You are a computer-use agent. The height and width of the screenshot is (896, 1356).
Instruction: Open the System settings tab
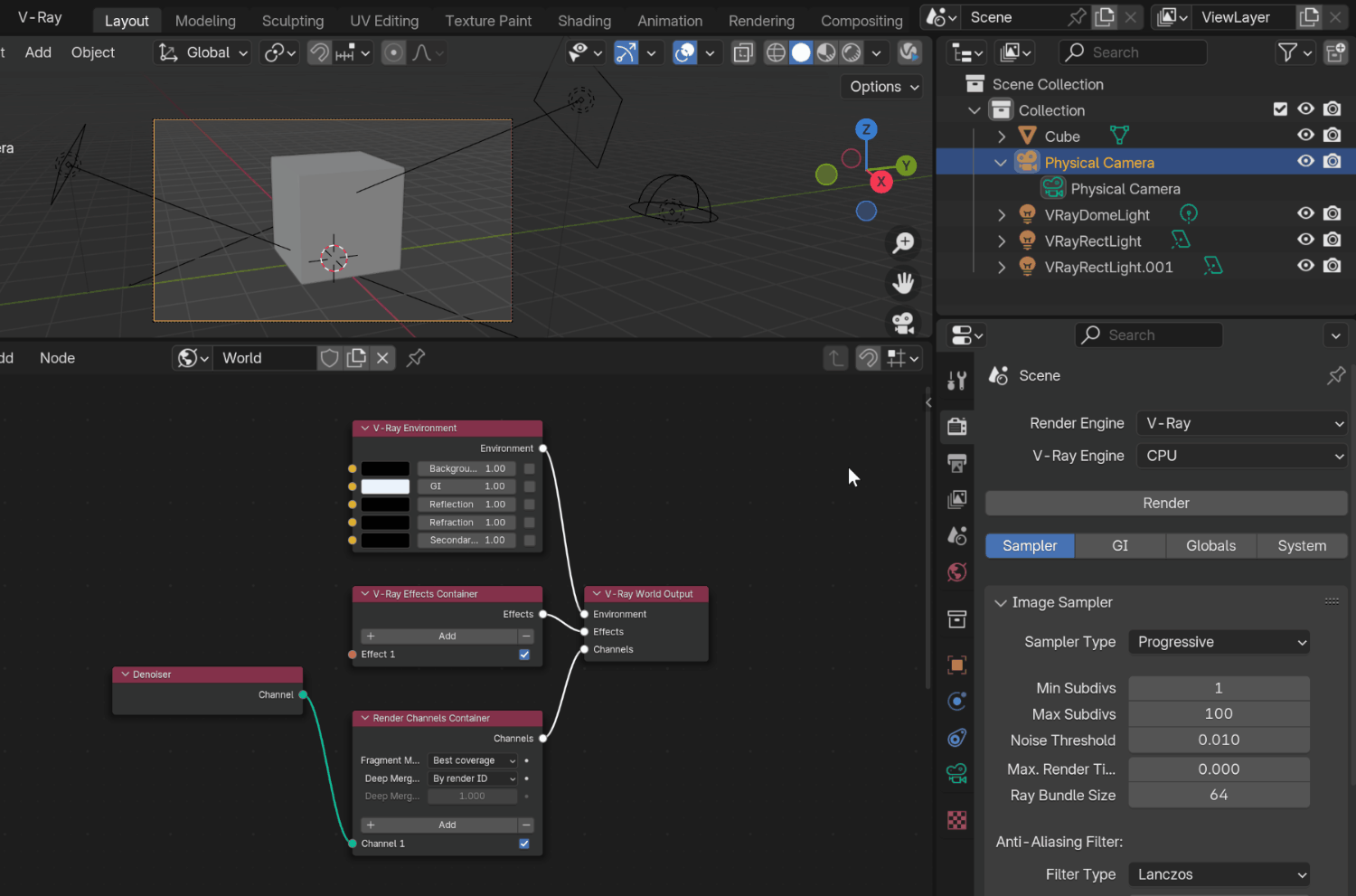pos(1302,546)
